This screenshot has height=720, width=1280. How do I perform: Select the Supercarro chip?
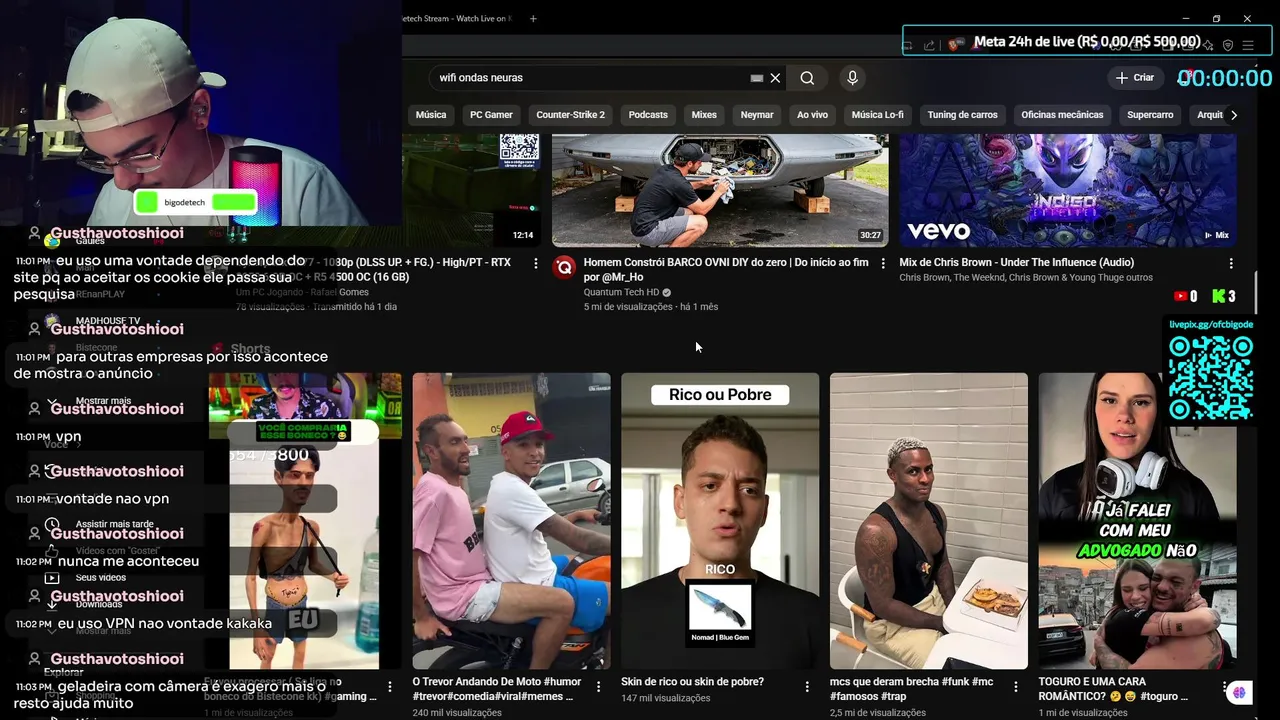1150,115
